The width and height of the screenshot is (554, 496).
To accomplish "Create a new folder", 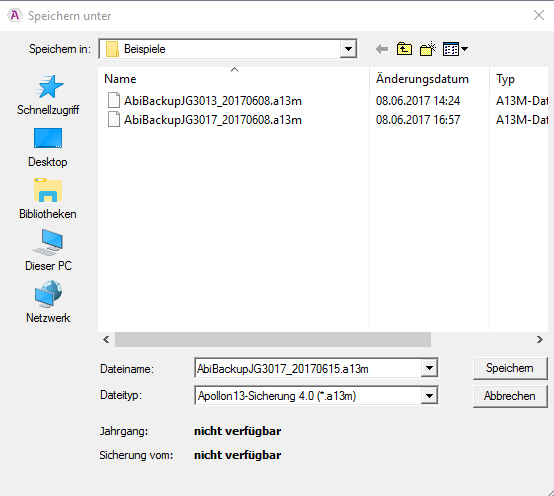I will 428,49.
